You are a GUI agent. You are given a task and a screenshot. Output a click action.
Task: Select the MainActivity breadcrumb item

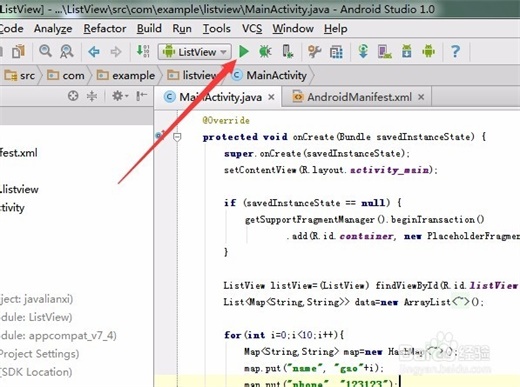(x=270, y=76)
